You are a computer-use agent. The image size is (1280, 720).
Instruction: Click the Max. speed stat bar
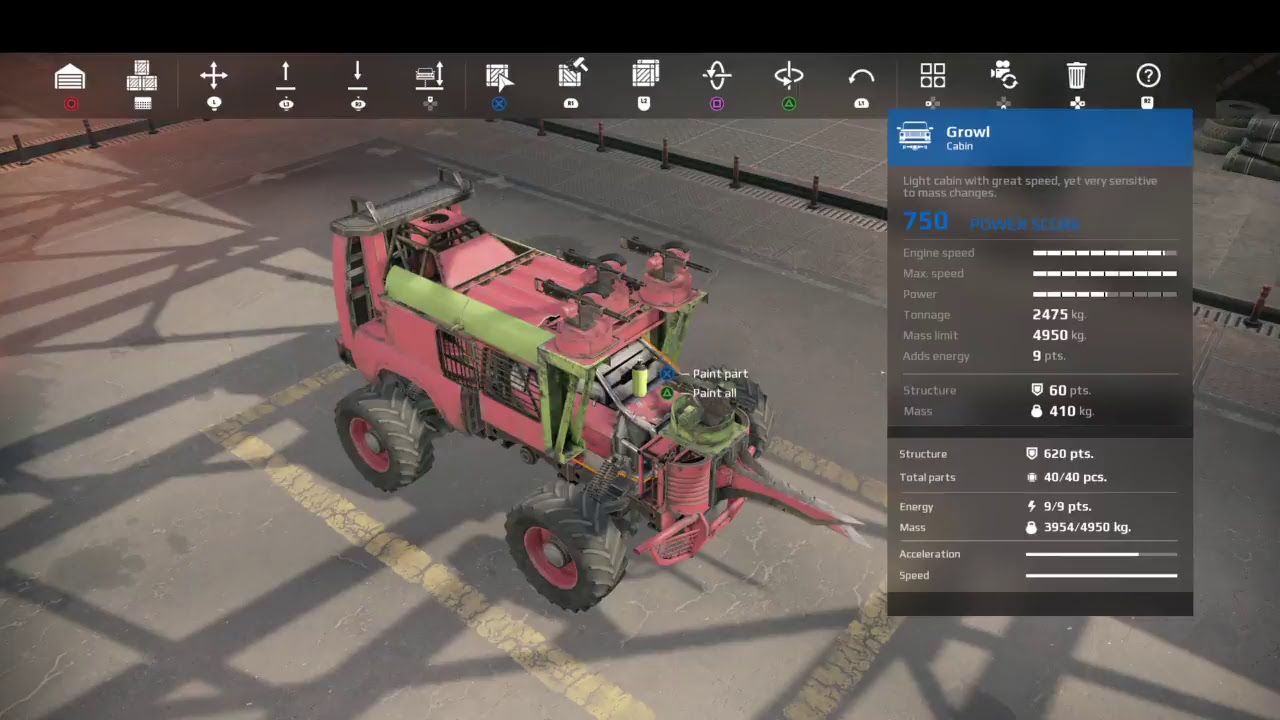tap(1105, 274)
